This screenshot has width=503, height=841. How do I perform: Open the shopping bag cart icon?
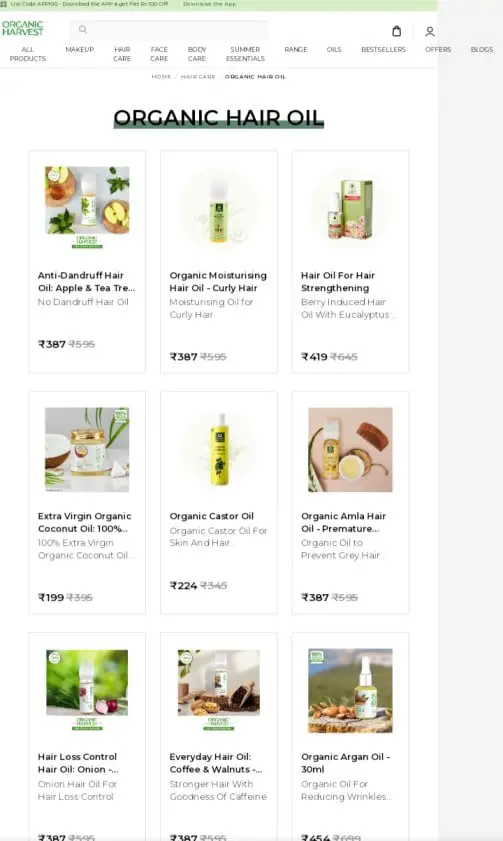[x=396, y=31]
